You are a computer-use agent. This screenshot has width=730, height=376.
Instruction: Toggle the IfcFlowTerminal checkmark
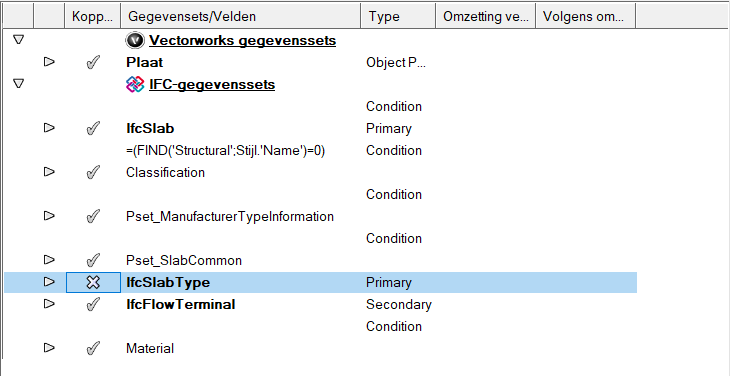93,304
